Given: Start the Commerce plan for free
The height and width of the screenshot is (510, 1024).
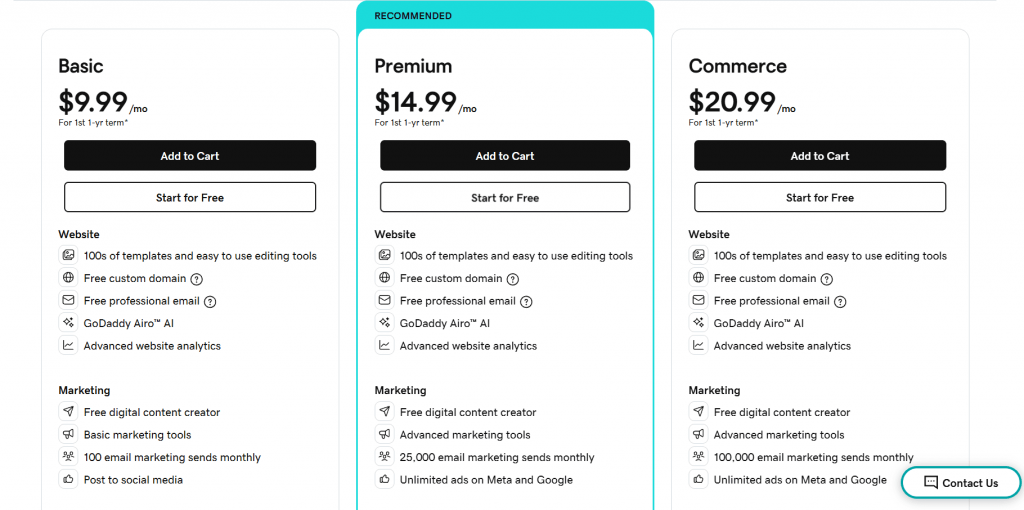Looking at the screenshot, I should (820, 198).
